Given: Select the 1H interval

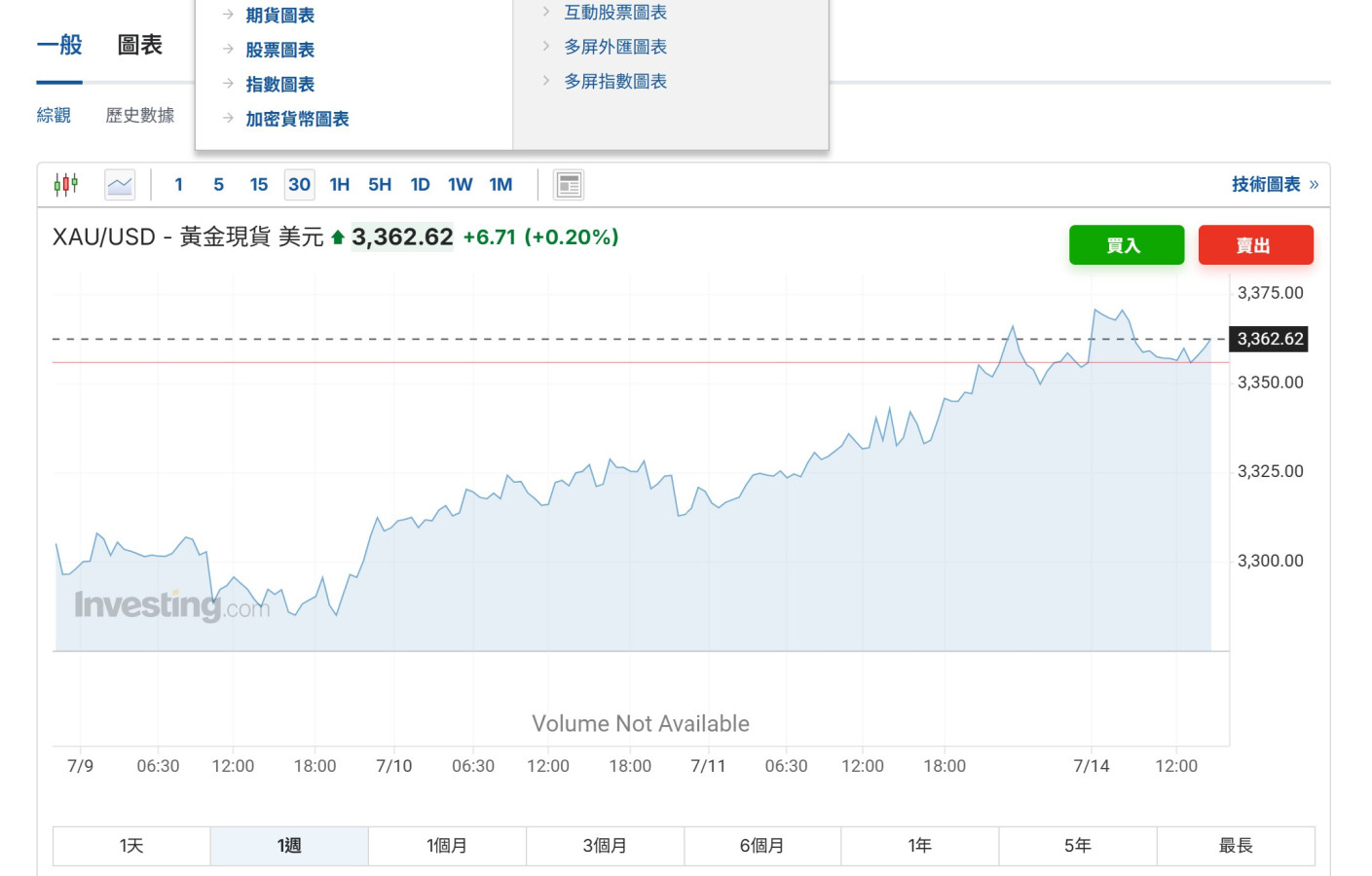Looking at the screenshot, I should pyautogui.click(x=339, y=185).
